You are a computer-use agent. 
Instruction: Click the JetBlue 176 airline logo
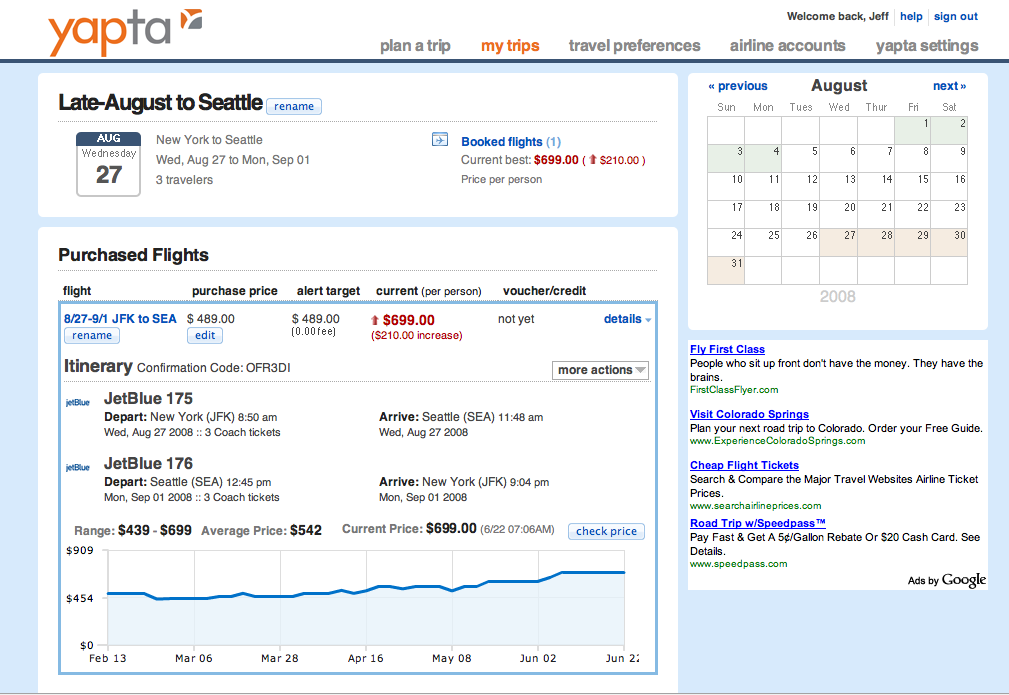[x=77, y=467]
